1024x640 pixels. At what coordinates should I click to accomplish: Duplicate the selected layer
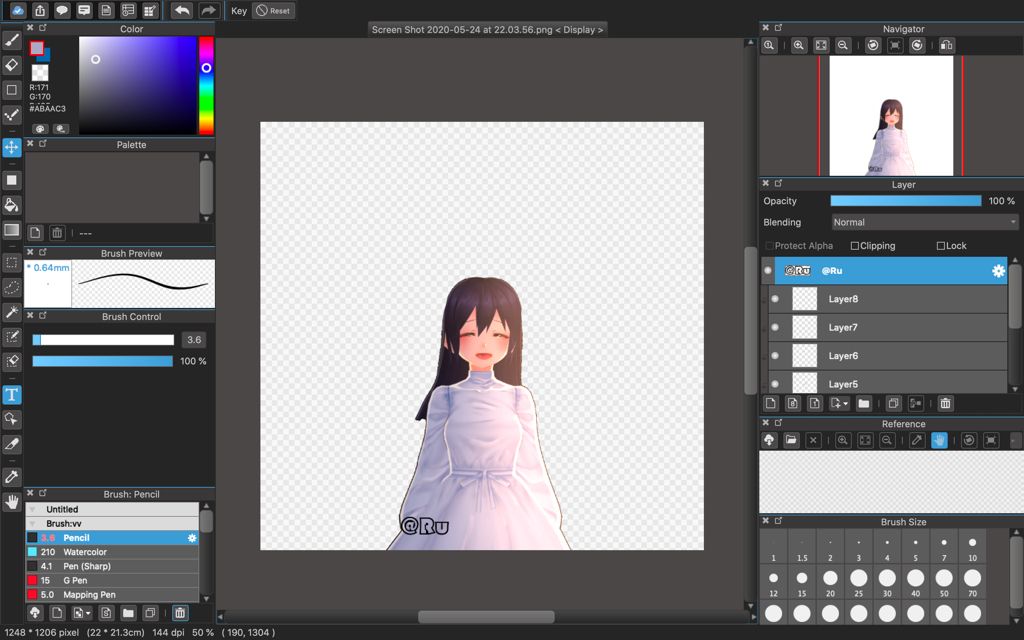(x=893, y=404)
